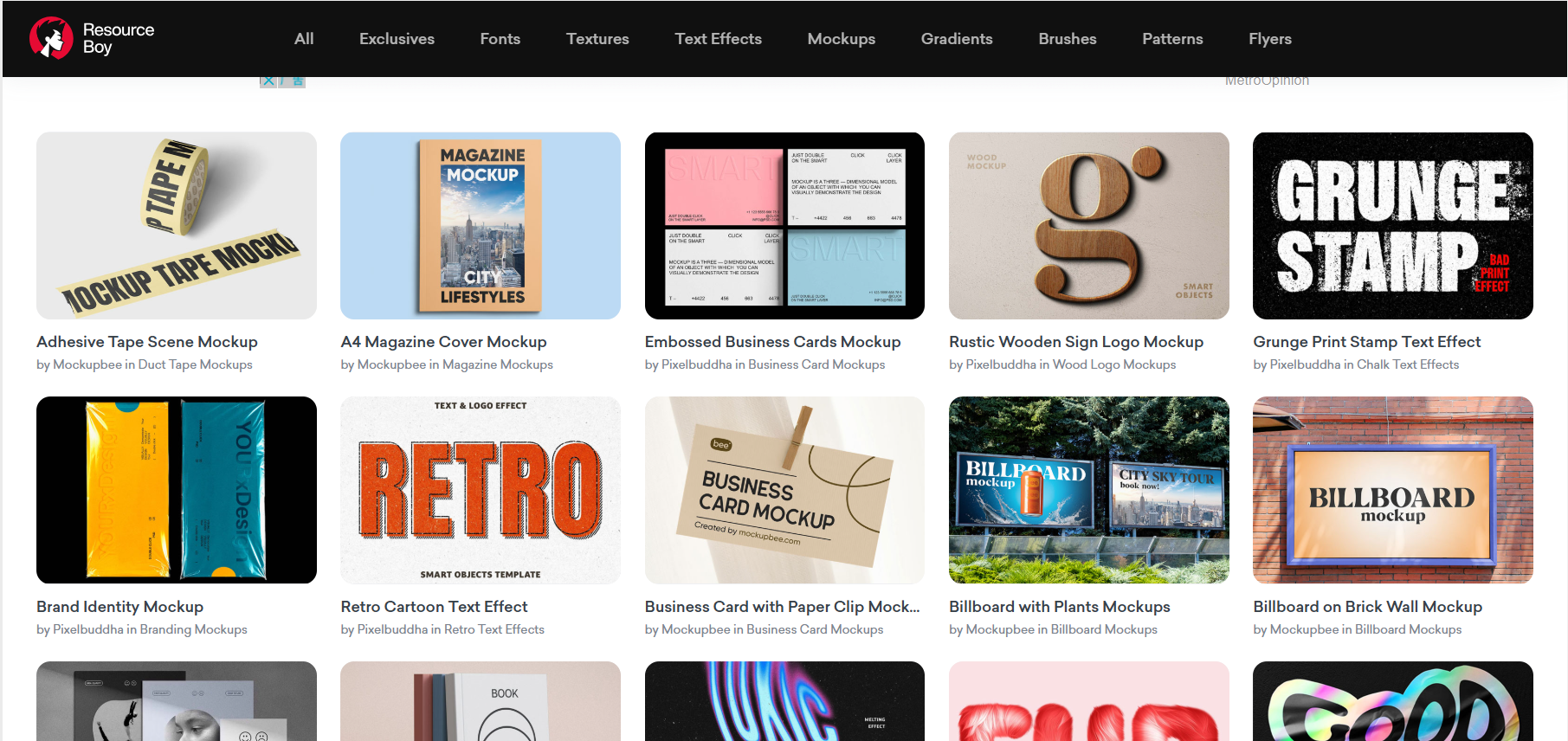Browse the Brushes category
Image resolution: width=1568 pixels, height=741 pixels.
click(x=1068, y=39)
